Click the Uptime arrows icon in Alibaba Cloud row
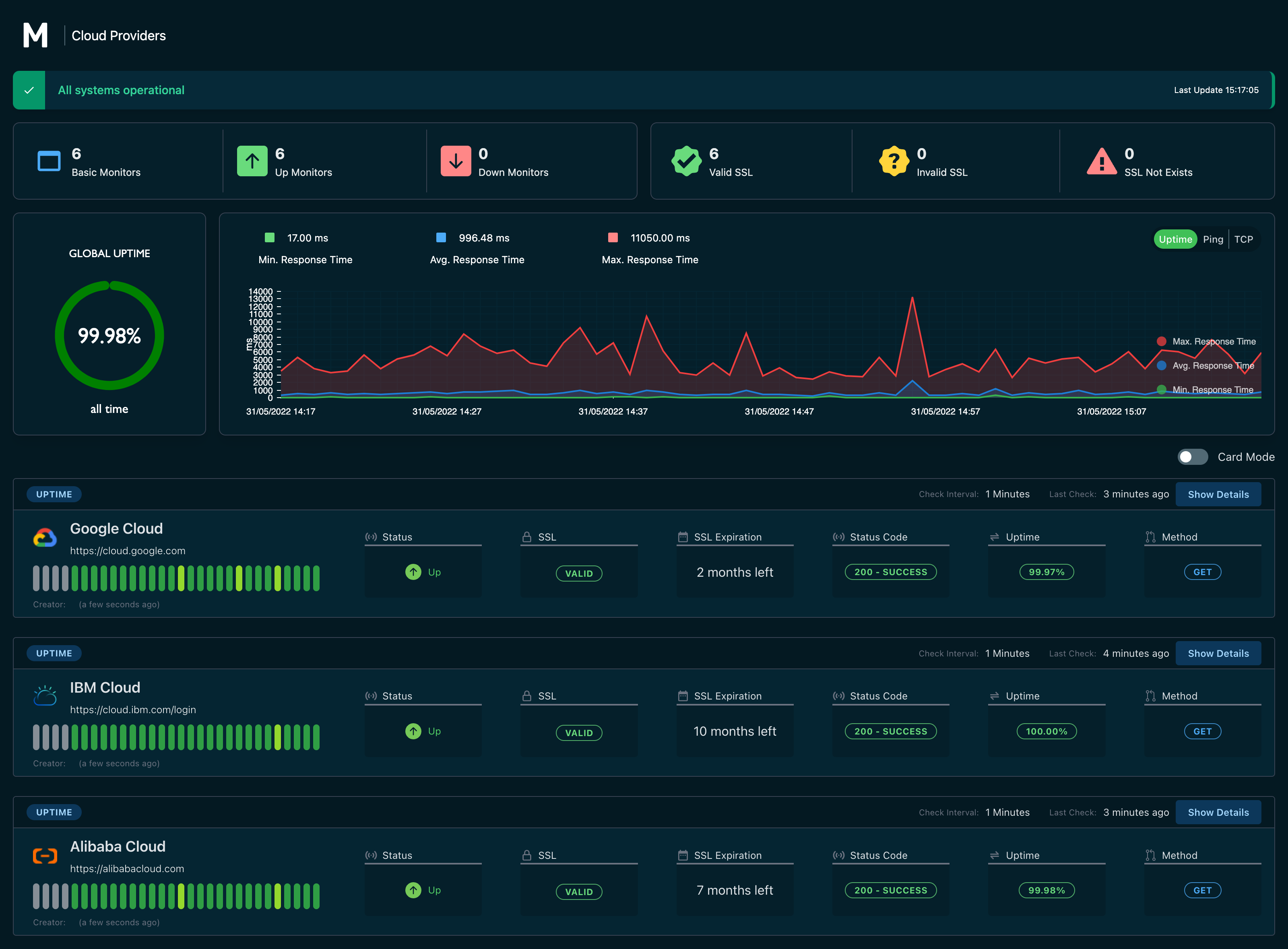The height and width of the screenshot is (949, 1288). [x=995, y=855]
